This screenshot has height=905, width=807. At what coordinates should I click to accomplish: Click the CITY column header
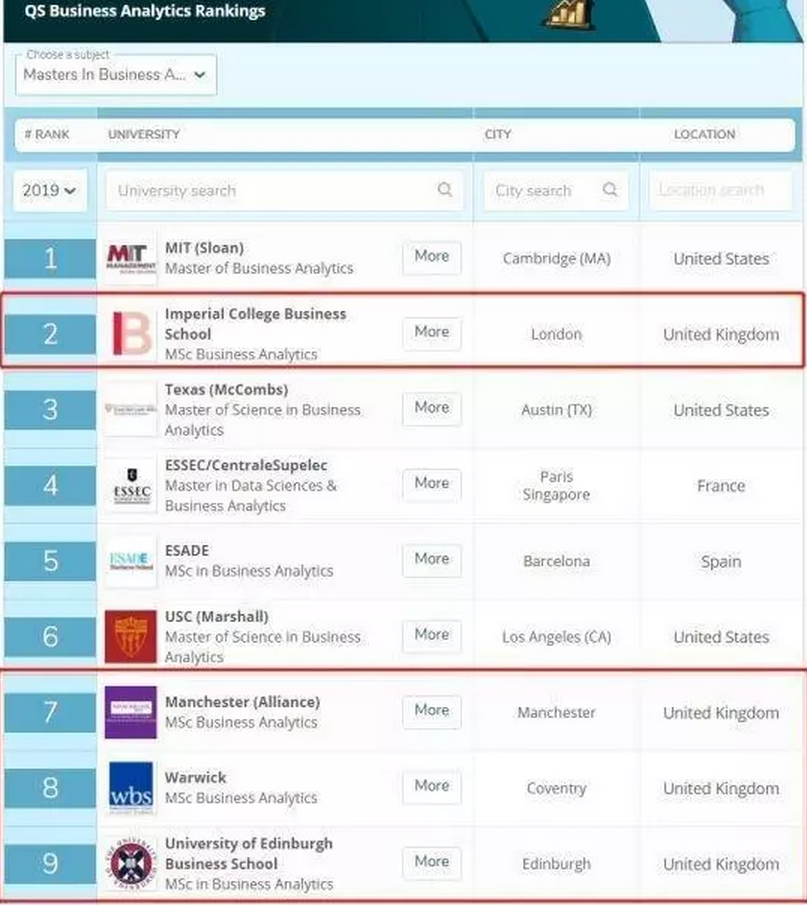498,134
